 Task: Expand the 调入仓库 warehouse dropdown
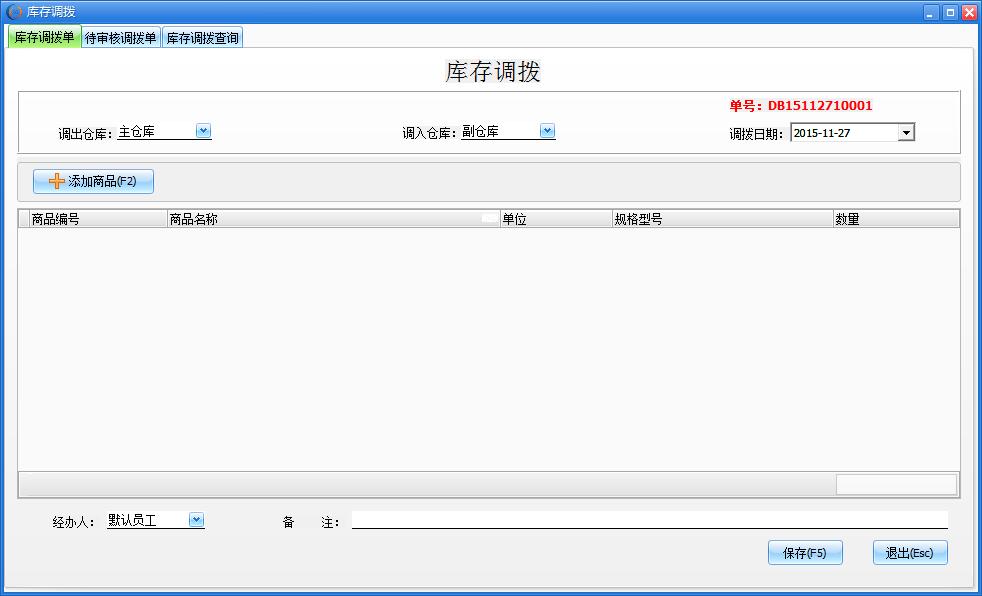pyautogui.click(x=547, y=131)
